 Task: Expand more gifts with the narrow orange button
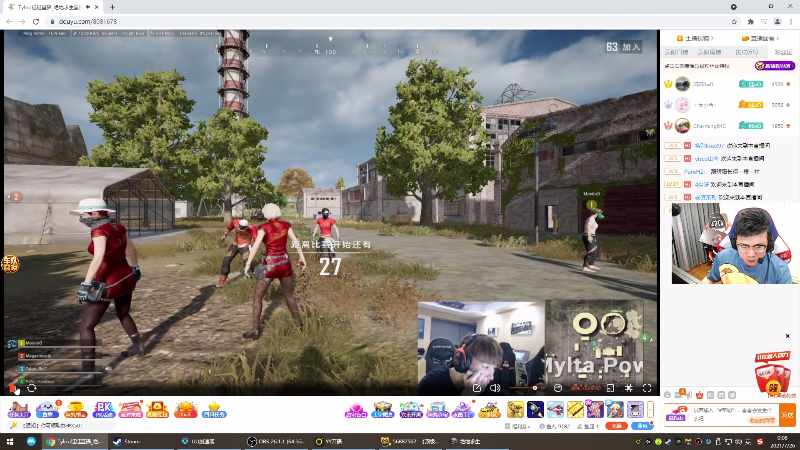coord(651,410)
